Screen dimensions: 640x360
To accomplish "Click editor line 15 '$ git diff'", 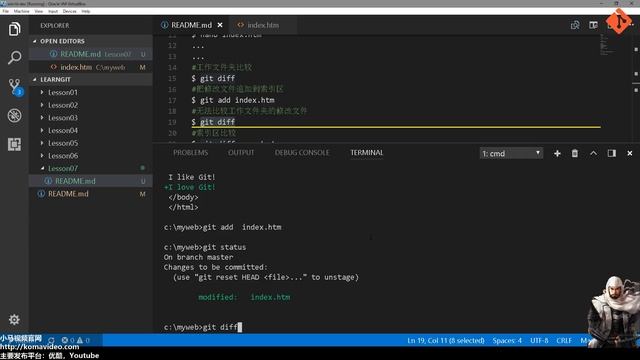I will coord(213,78).
